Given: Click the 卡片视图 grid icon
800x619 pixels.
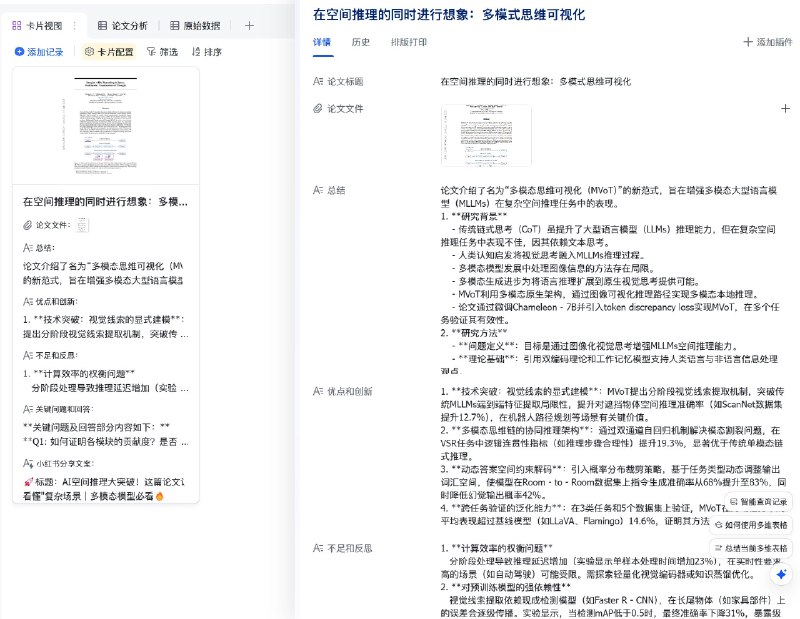Looking at the screenshot, I should click(17, 26).
